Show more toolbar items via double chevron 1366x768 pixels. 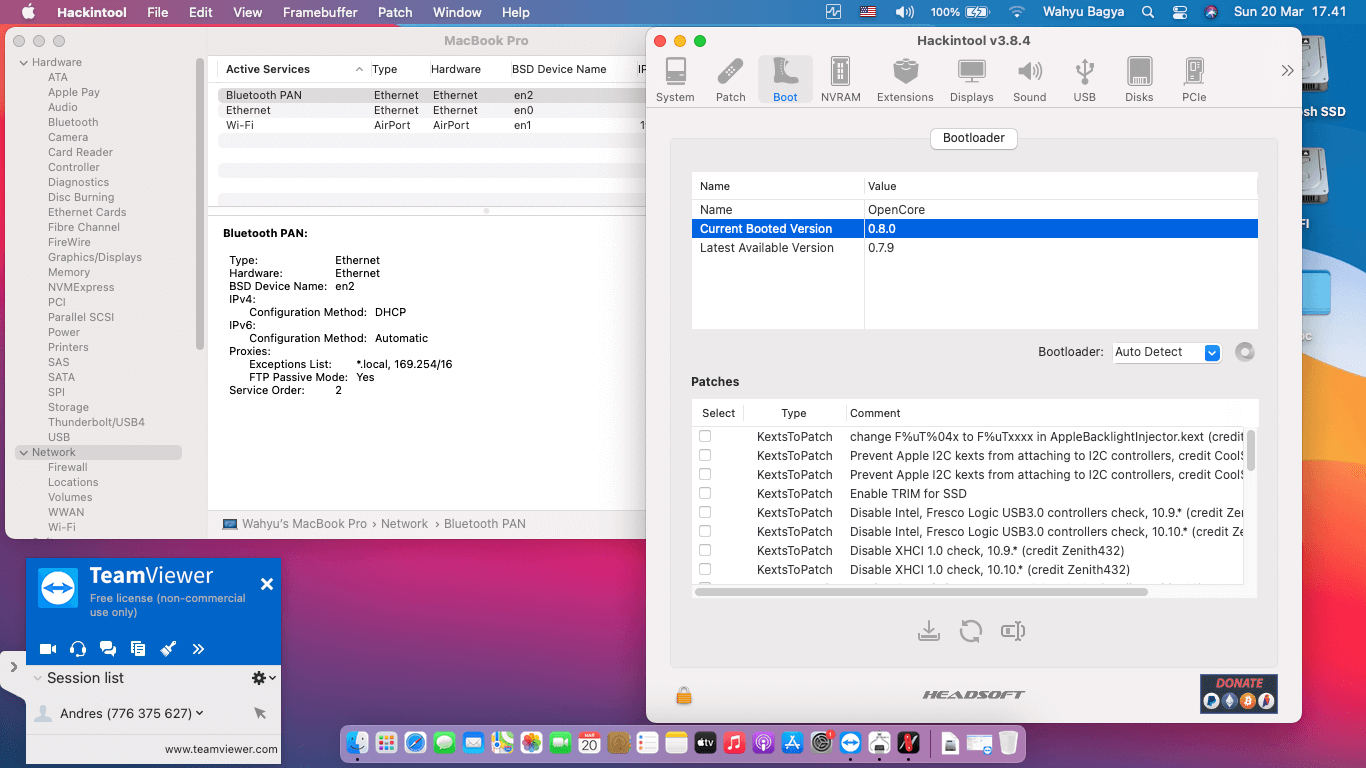tap(1287, 71)
